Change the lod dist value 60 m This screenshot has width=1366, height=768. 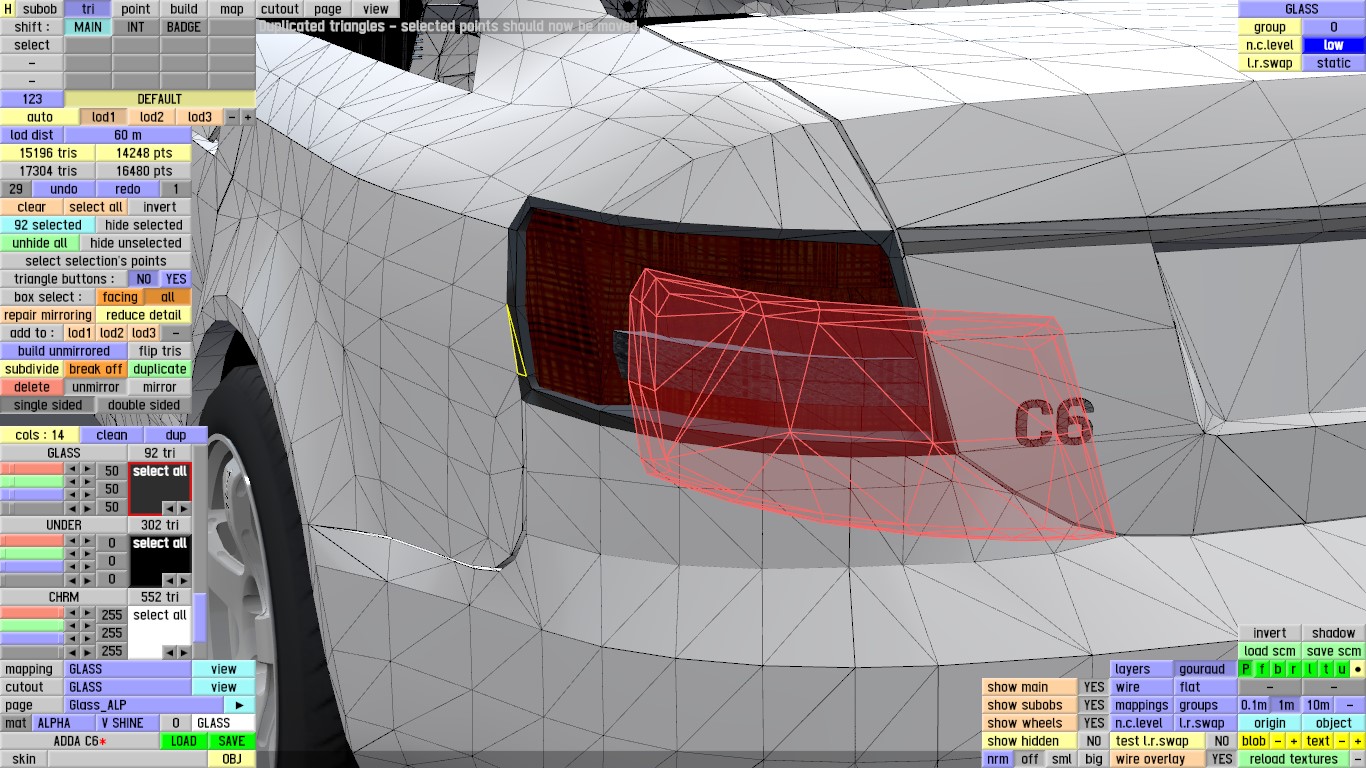tap(128, 135)
